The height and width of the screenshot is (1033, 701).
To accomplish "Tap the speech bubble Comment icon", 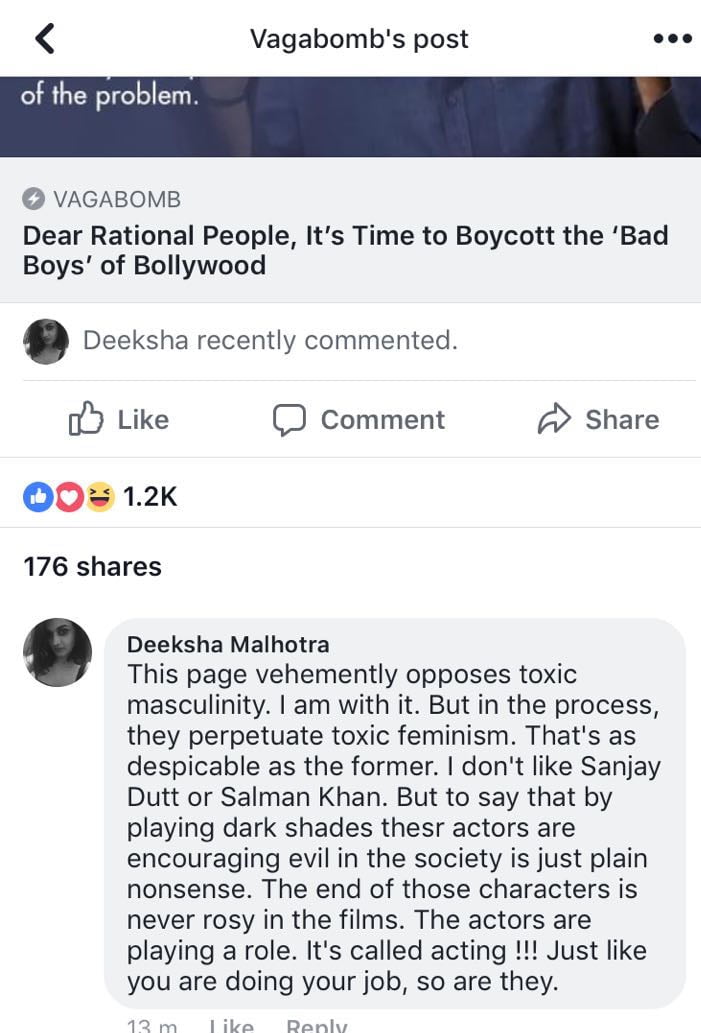I will click(289, 420).
